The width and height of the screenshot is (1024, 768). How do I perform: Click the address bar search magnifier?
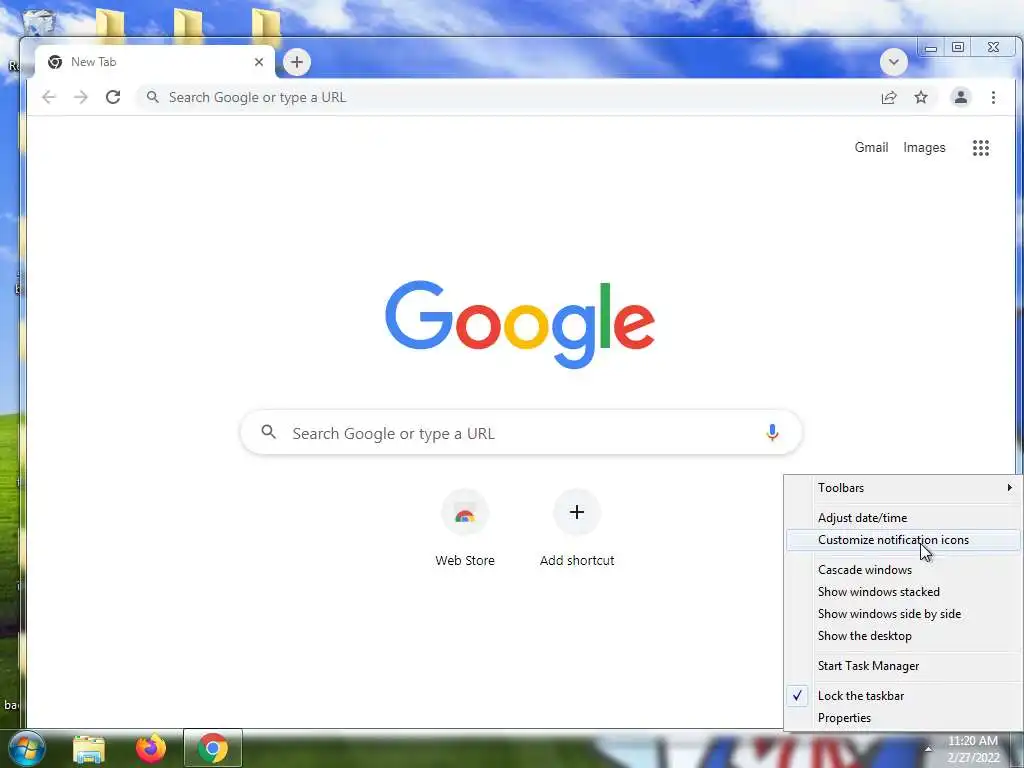click(152, 97)
